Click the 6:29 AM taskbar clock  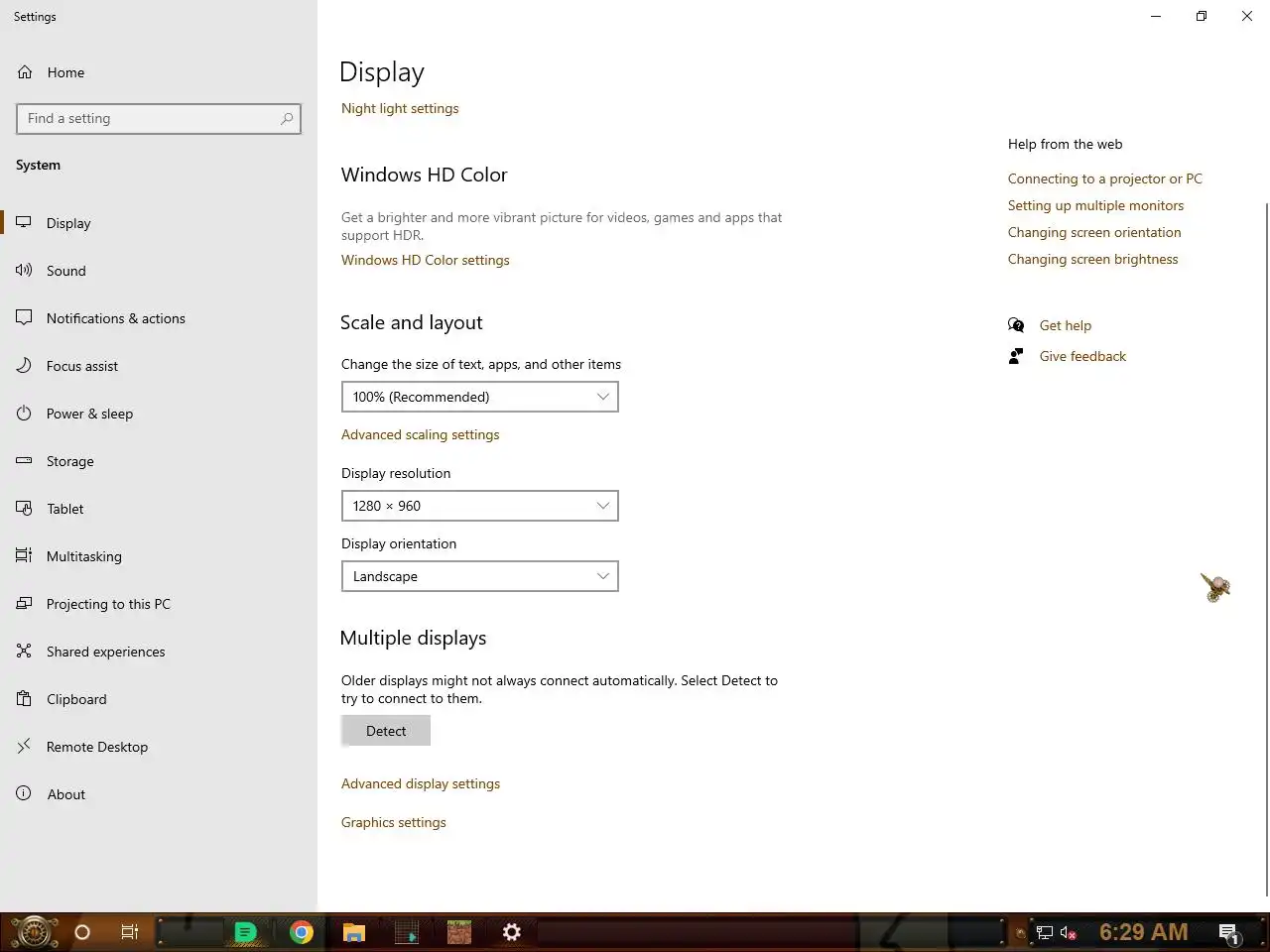point(1143,932)
